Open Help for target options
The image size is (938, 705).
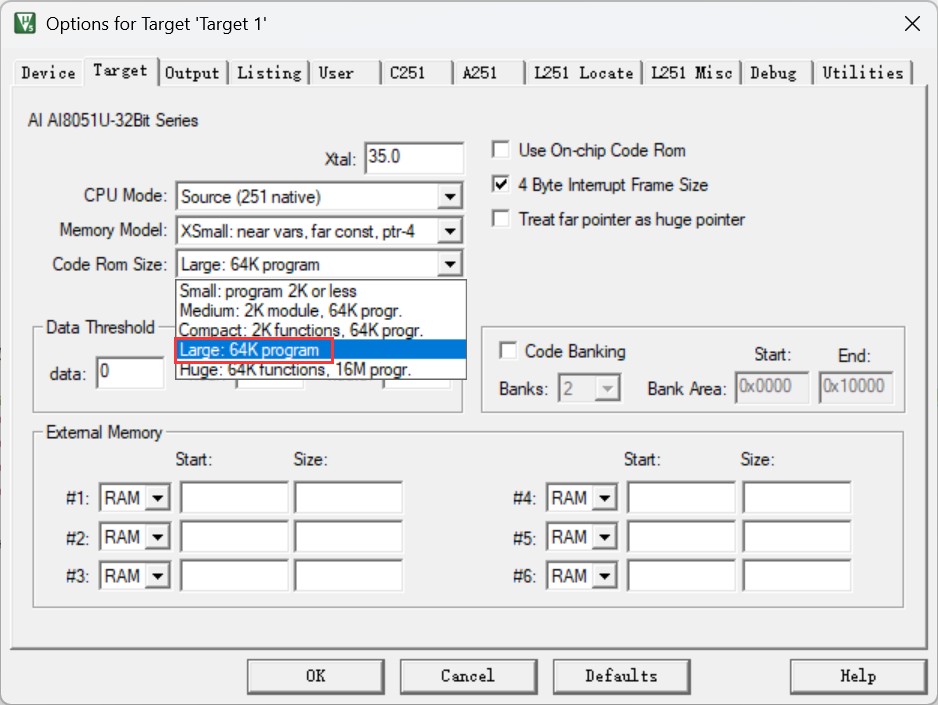coord(858,676)
